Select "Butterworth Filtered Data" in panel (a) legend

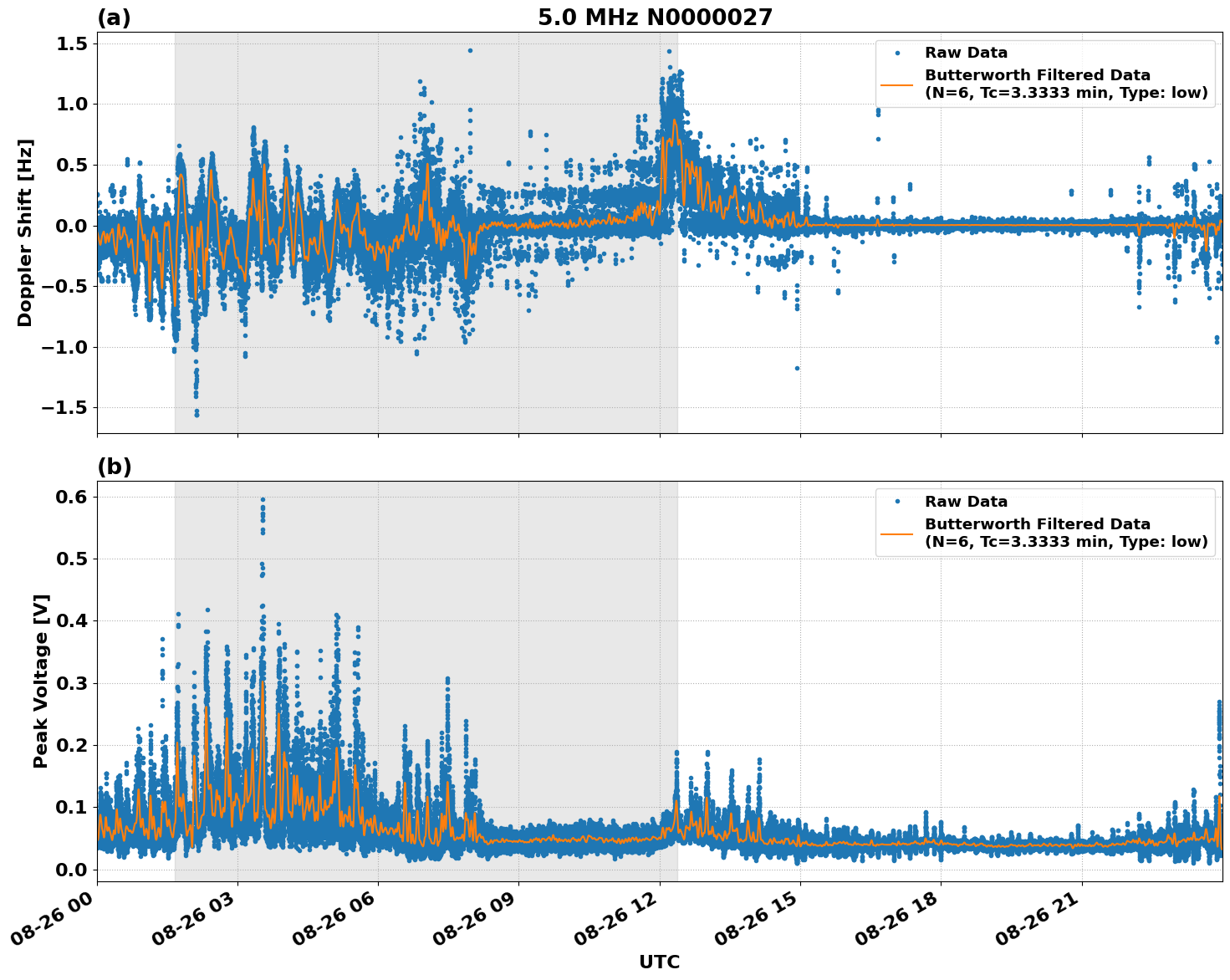[1038, 75]
